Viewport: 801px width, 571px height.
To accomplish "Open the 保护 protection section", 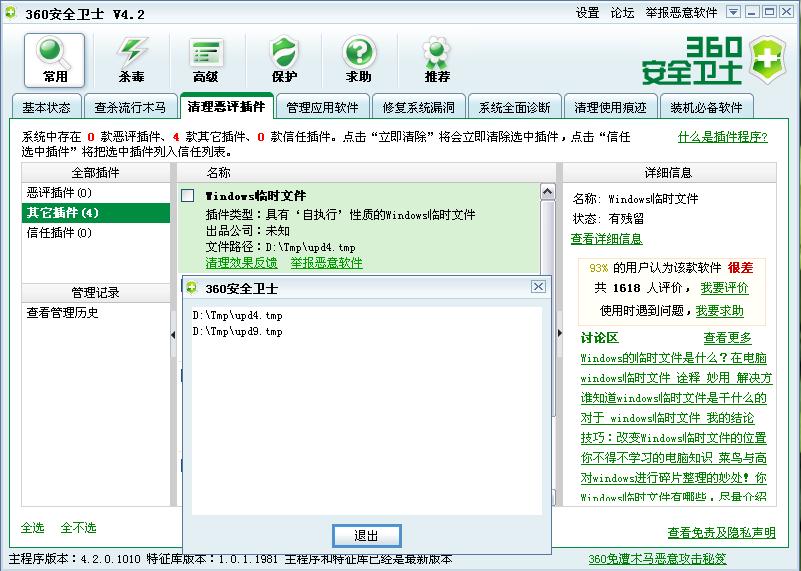I will coord(284,60).
